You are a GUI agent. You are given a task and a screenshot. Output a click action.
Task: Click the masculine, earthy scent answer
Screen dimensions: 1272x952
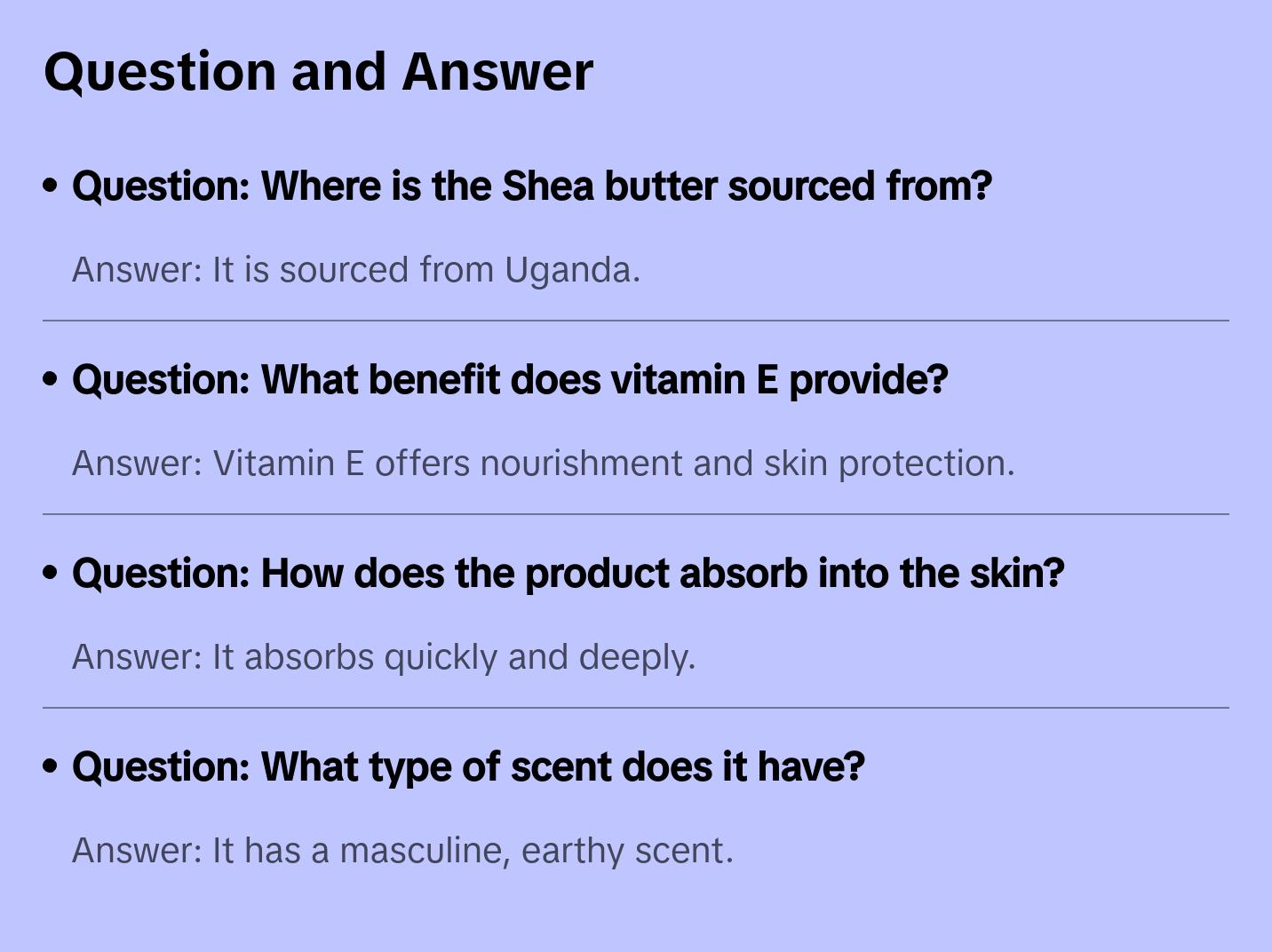(x=402, y=851)
